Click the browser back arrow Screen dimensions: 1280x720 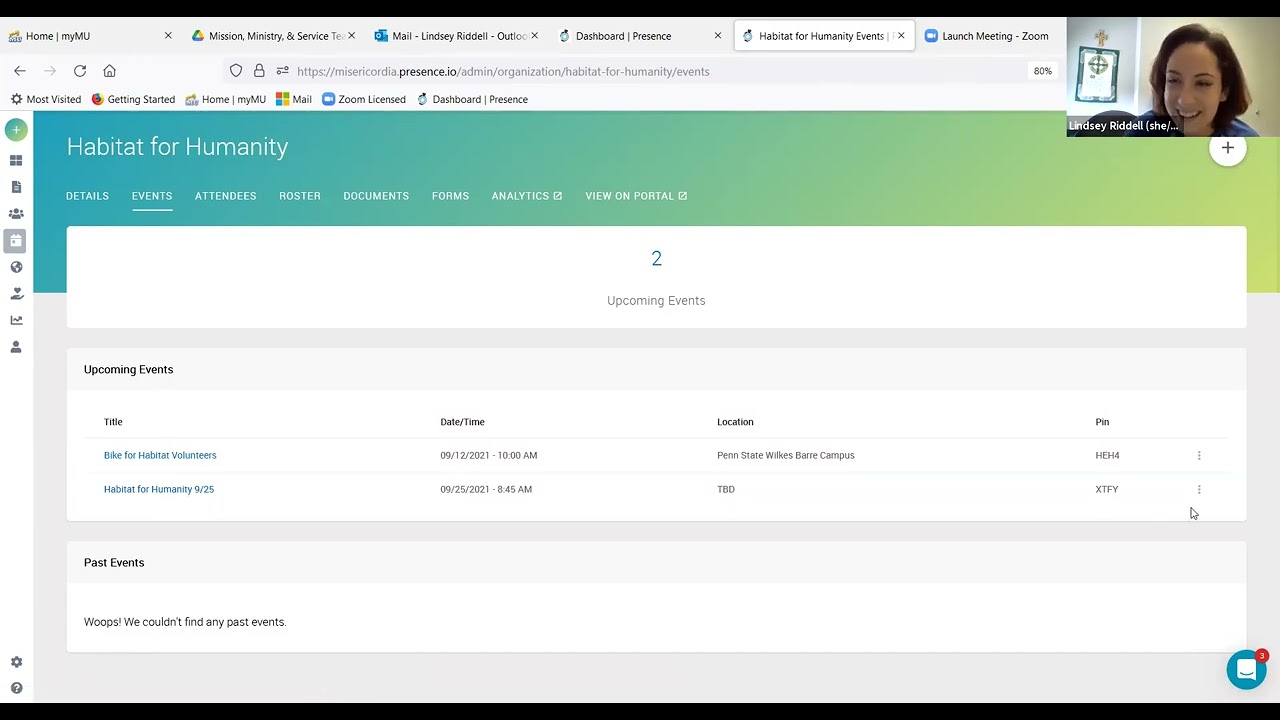pos(20,71)
